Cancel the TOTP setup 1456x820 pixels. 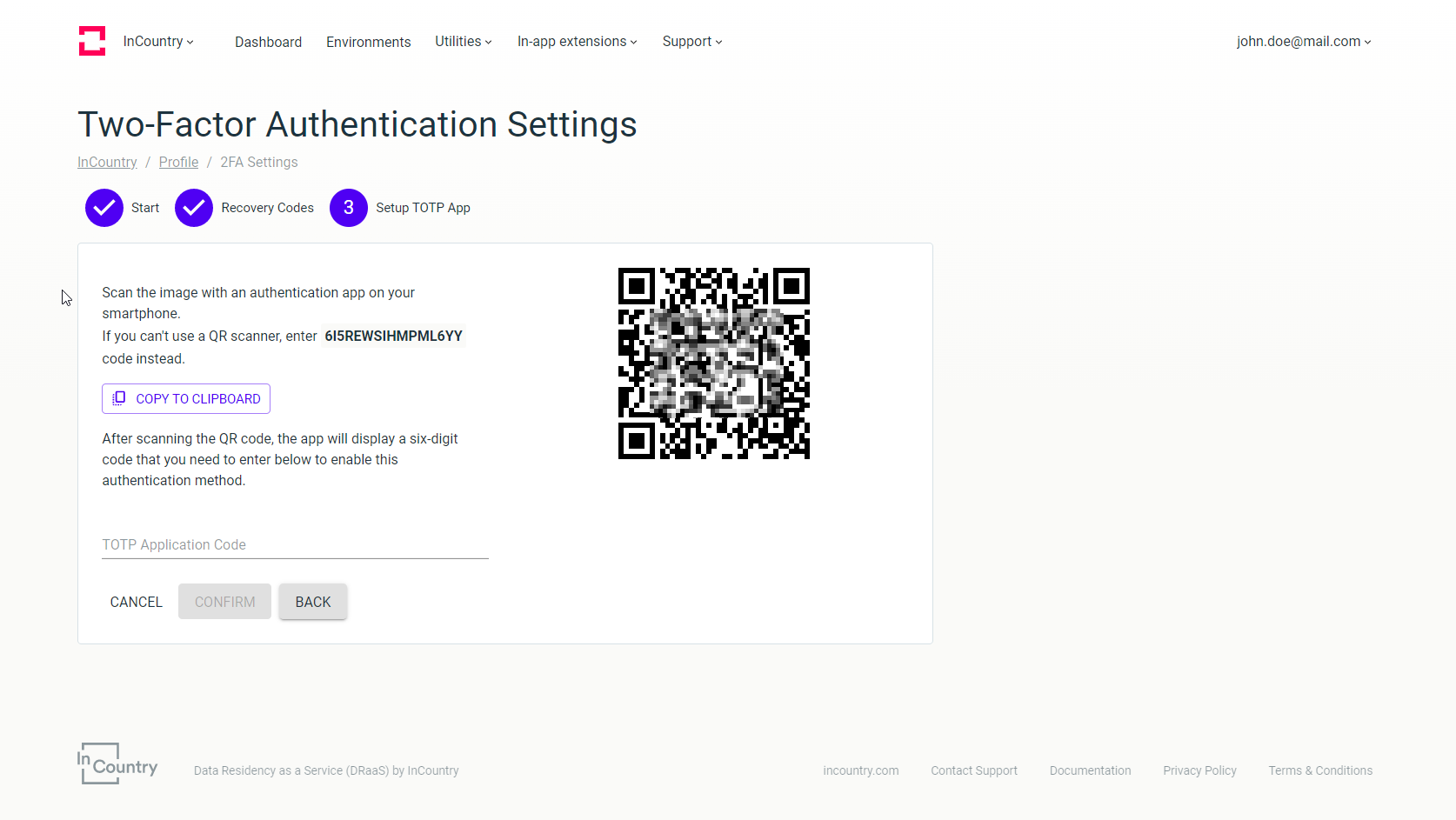(x=136, y=602)
